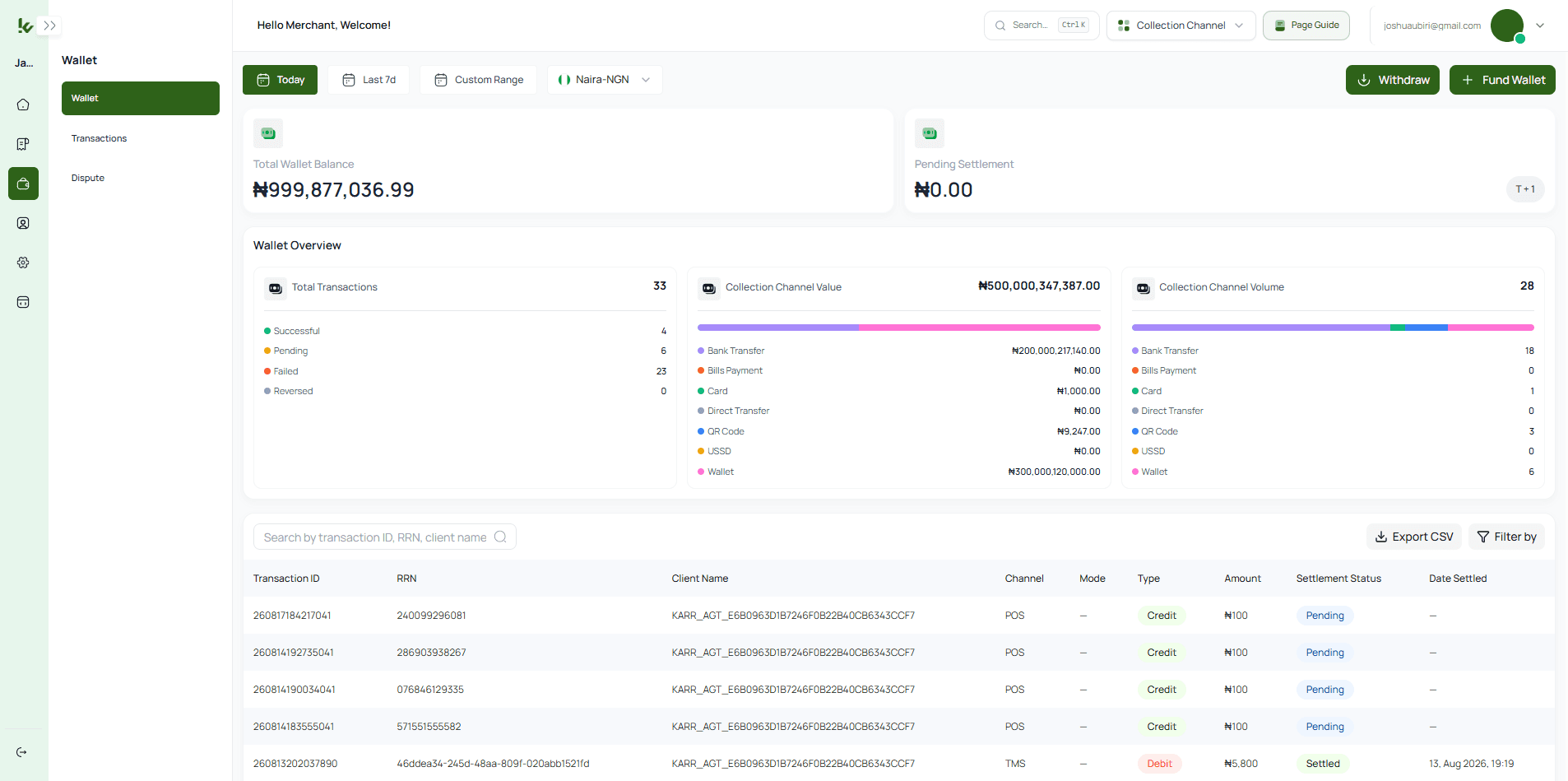Click the Transaction ID column header
The height and width of the screenshot is (781, 1568).
tap(286, 579)
